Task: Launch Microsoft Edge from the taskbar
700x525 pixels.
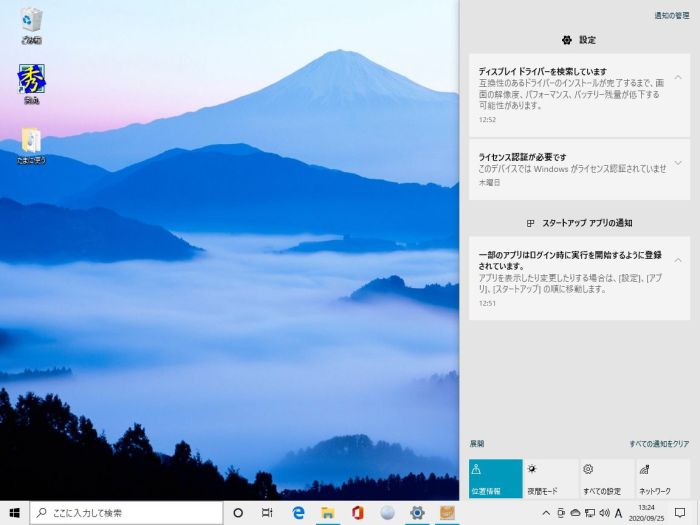Action: (298, 513)
